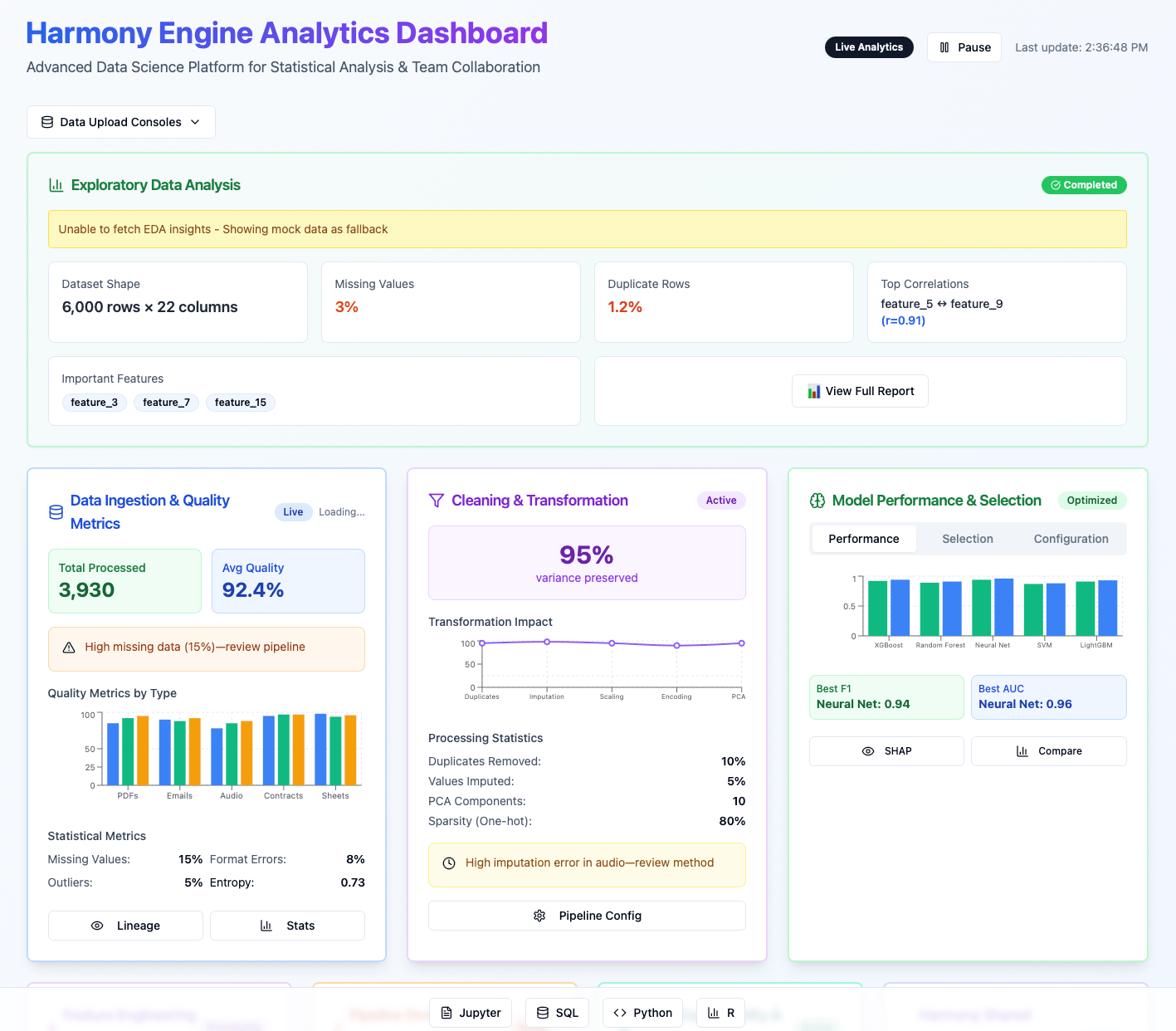Click the check icon in Completed badge
Screen dimensions: 1176x1031
[1056, 185]
